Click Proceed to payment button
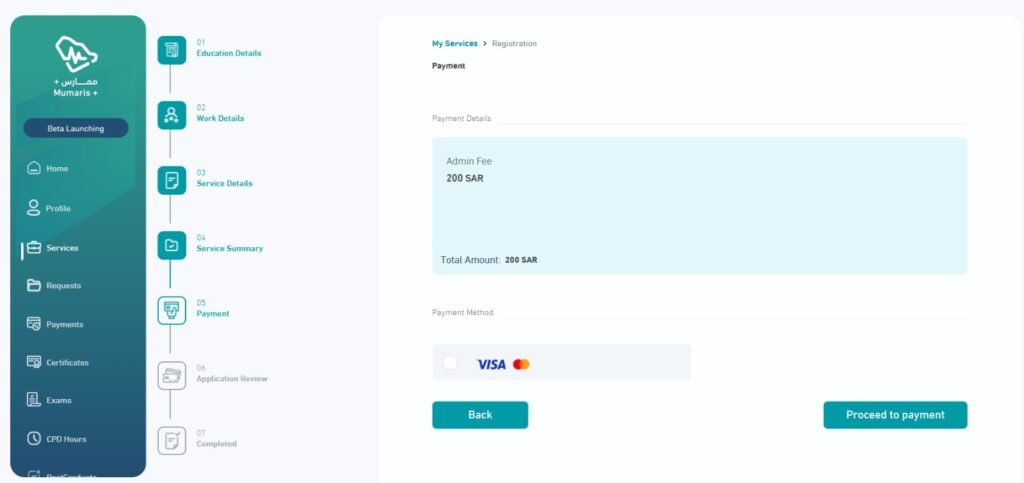The image size is (1024, 483). [x=895, y=415]
